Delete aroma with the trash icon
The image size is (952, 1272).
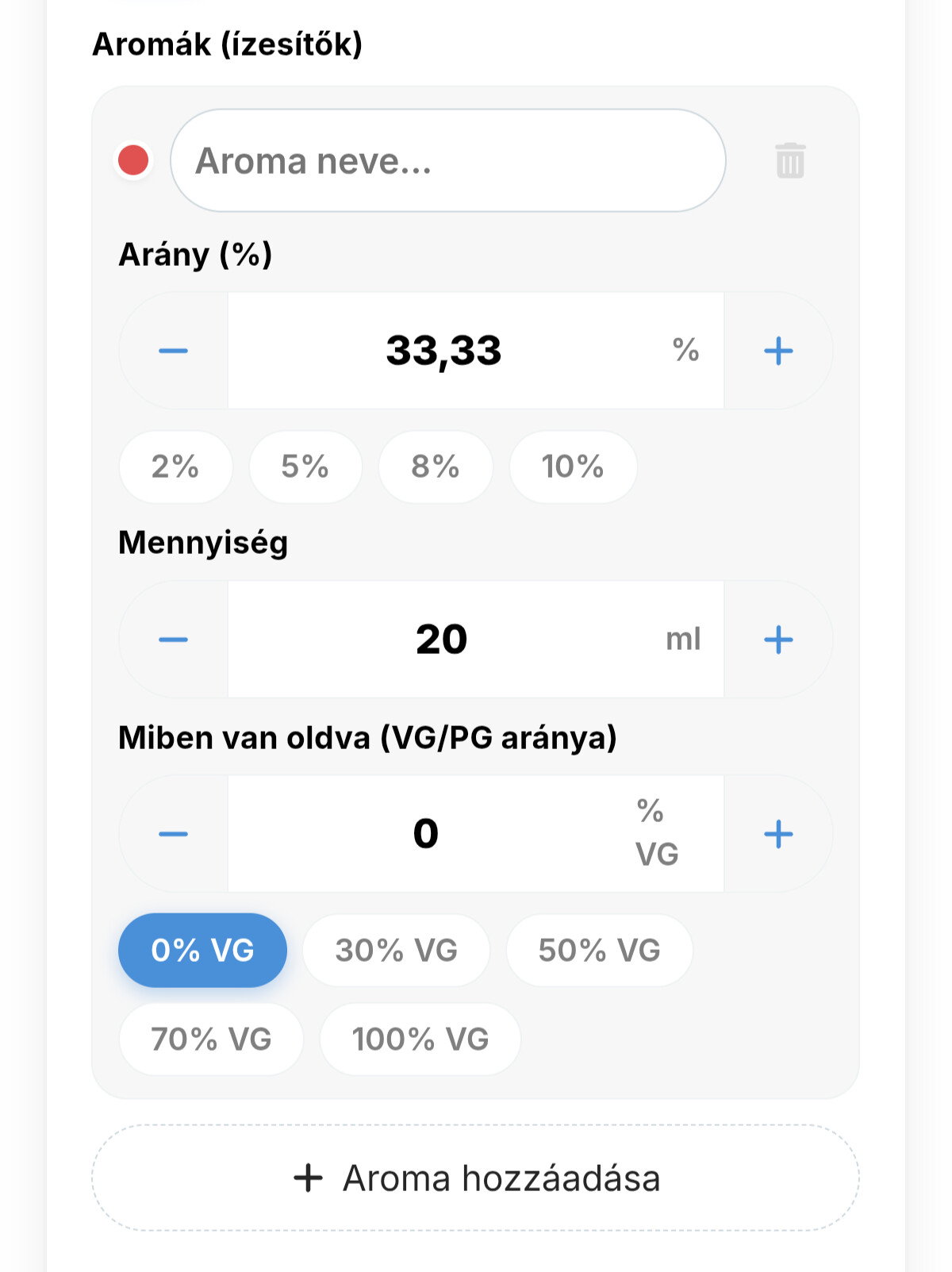coord(789,160)
